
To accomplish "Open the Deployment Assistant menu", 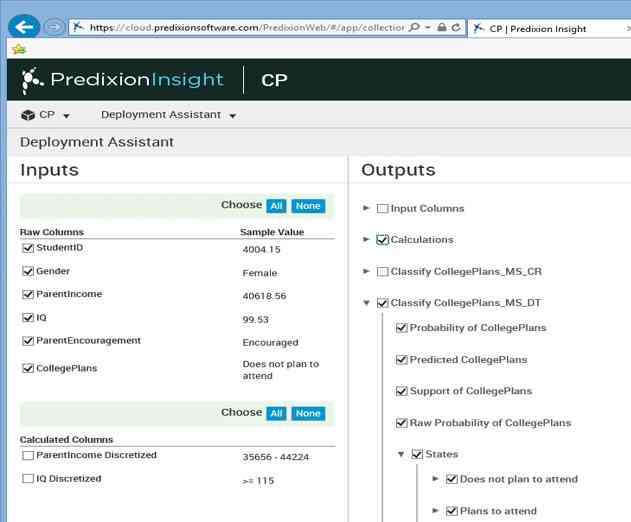I will 168,115.
